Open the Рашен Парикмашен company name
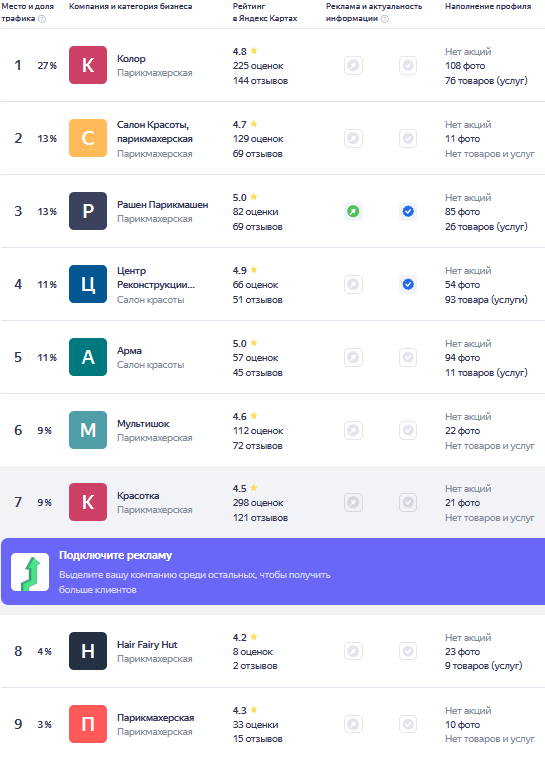This screenshot has width=545, height=765. (x=162, y=204)
